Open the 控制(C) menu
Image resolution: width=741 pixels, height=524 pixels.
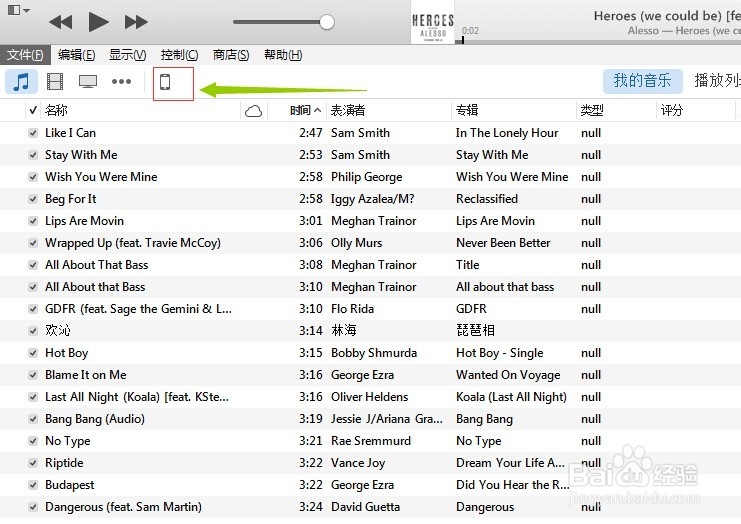tap(179, 55)
